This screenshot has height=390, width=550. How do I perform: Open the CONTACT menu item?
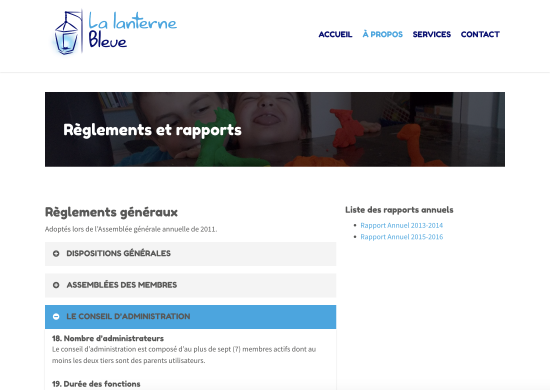[x=480, y=34]
